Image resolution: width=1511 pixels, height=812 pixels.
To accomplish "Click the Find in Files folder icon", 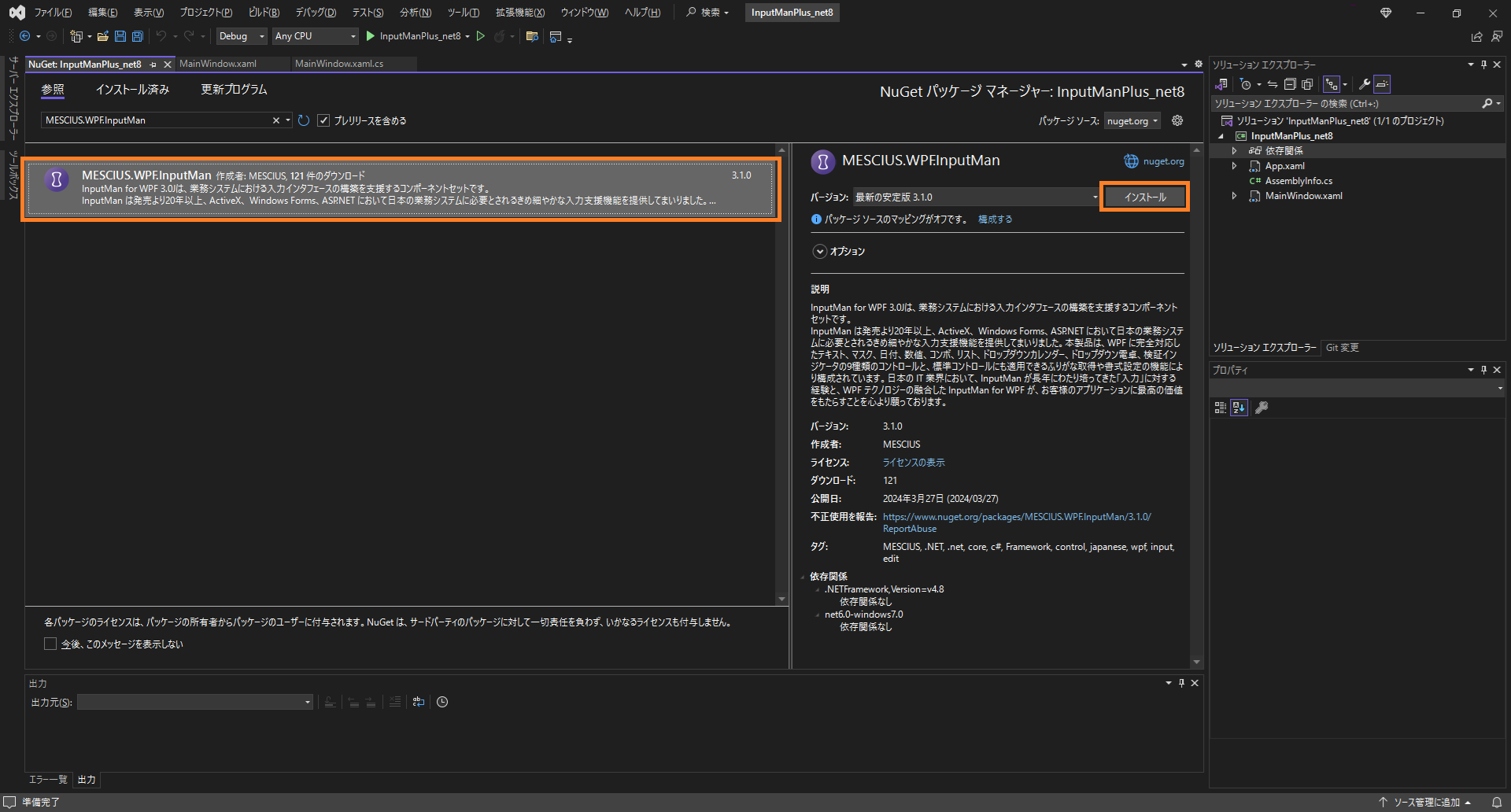I will [532, 36].
